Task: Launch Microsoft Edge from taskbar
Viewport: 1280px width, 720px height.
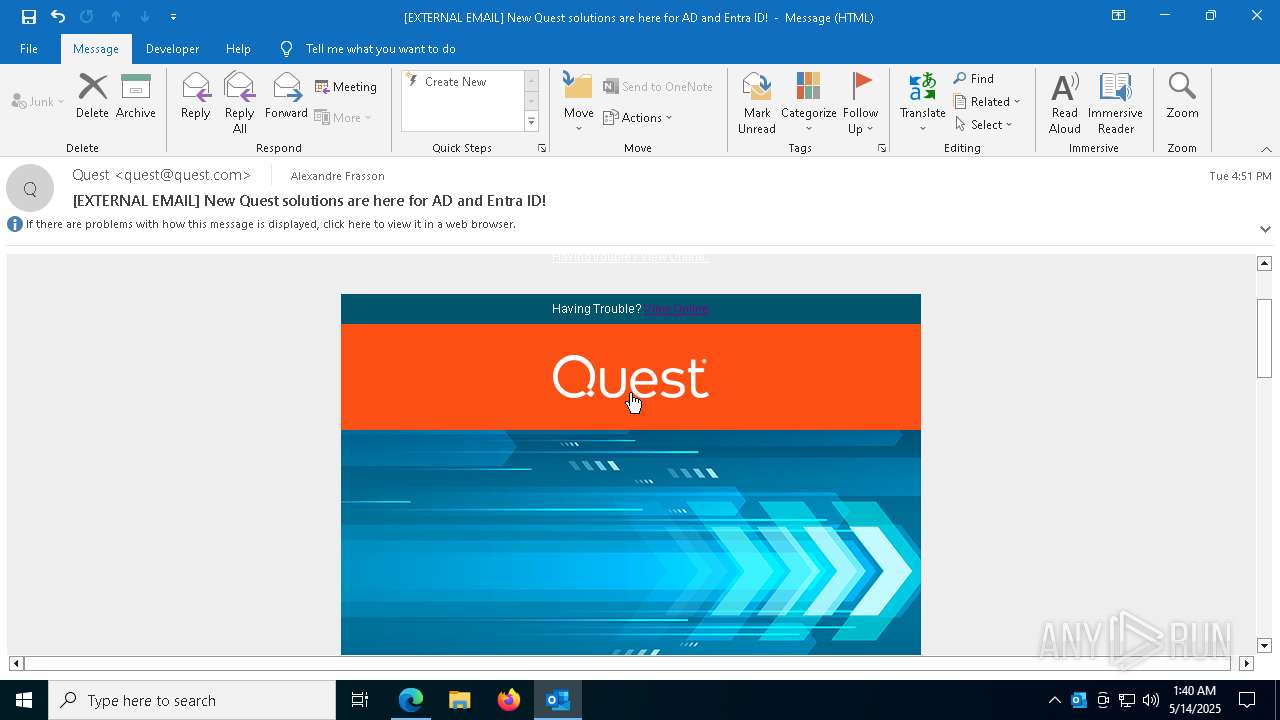Action: (411, 700)
